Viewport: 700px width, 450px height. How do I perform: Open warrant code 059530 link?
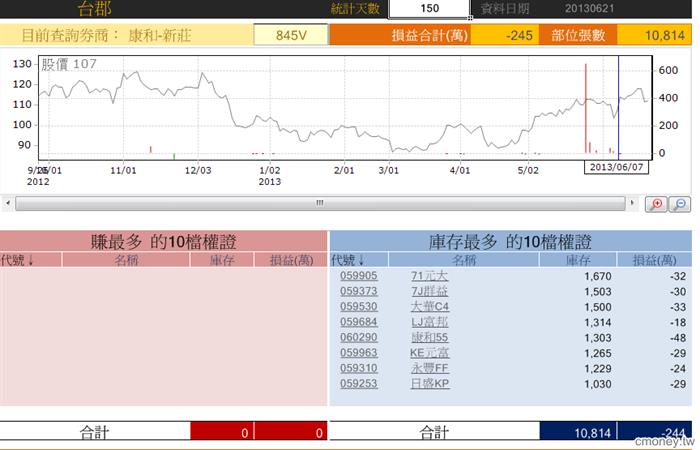[x=358, y=306]
